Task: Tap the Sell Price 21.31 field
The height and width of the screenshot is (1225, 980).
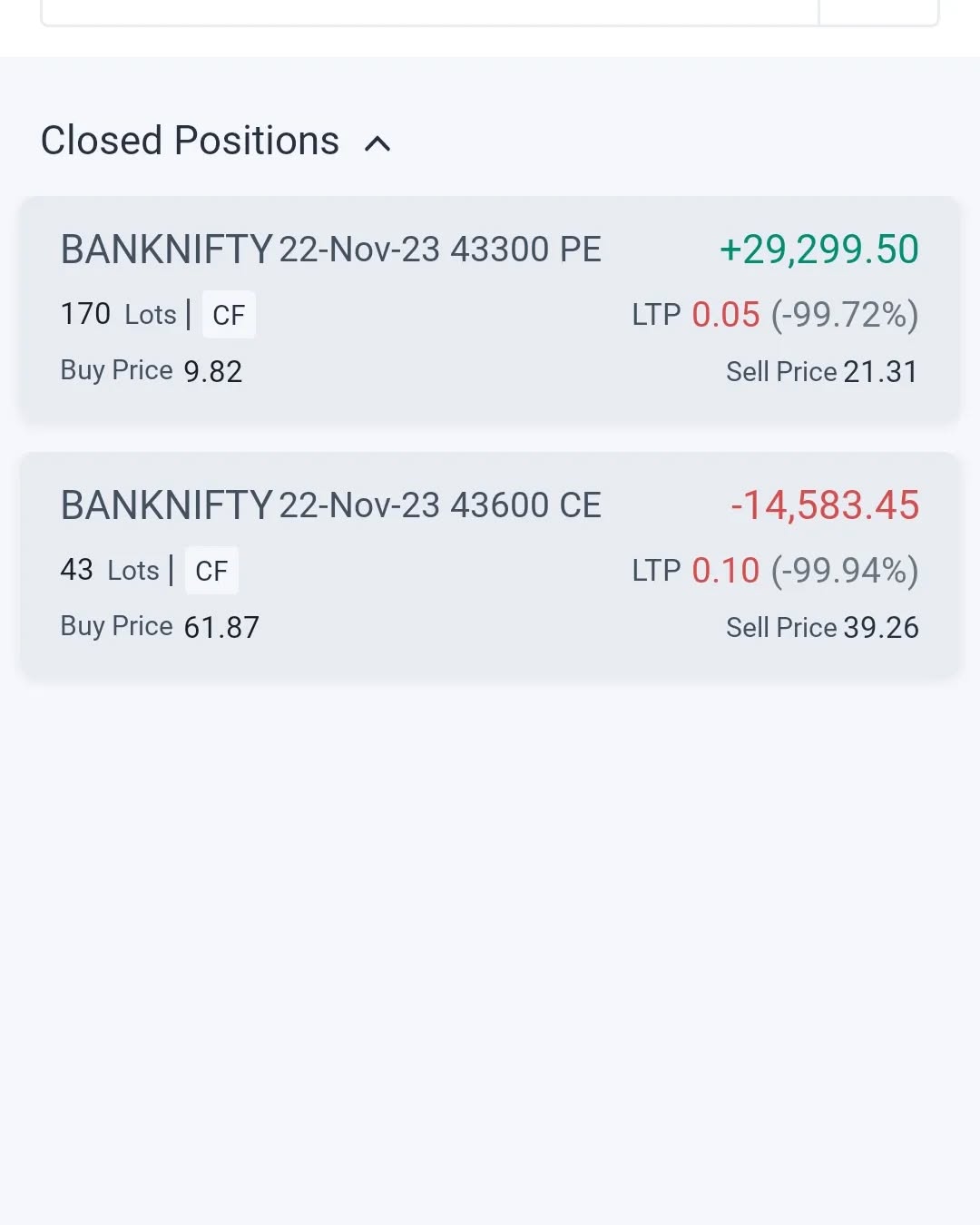Action: (x=822, y=371)
